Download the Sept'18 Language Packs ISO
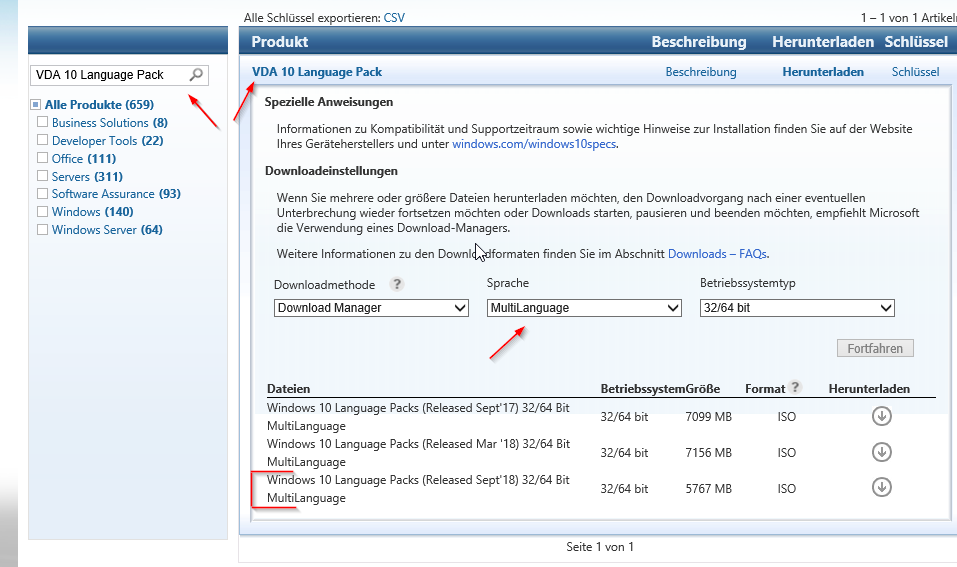The image size is (957, 567). click(x=881, y=488)
